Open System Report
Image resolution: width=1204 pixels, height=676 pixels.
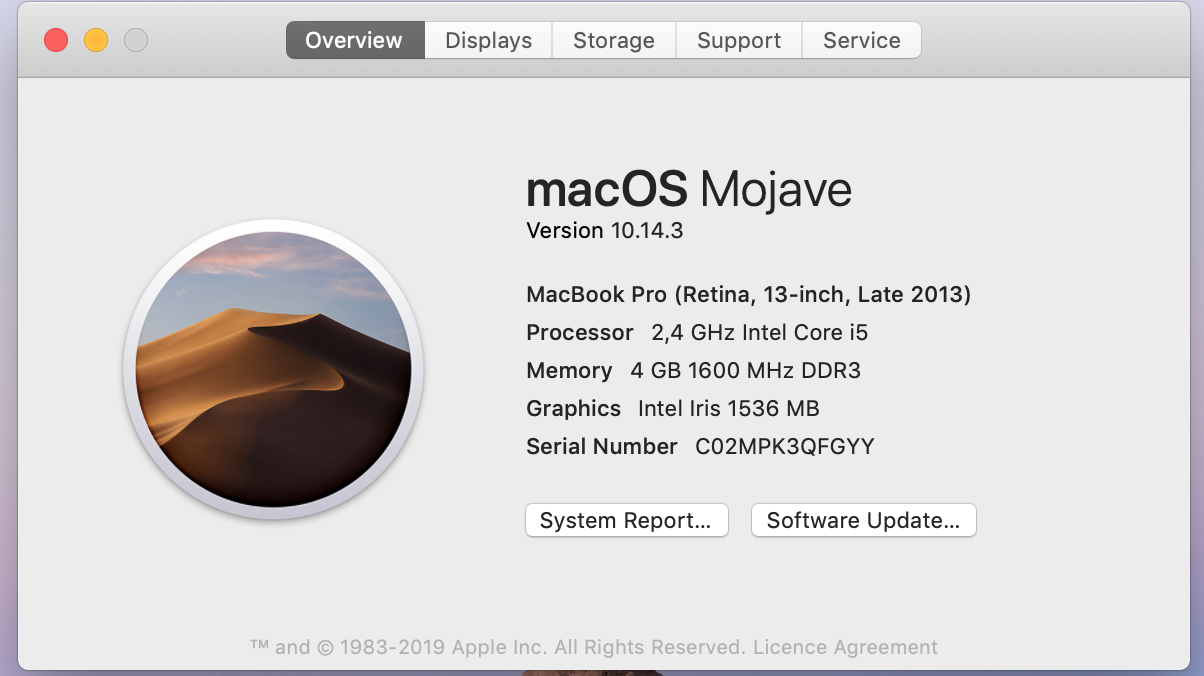(626, 520)
